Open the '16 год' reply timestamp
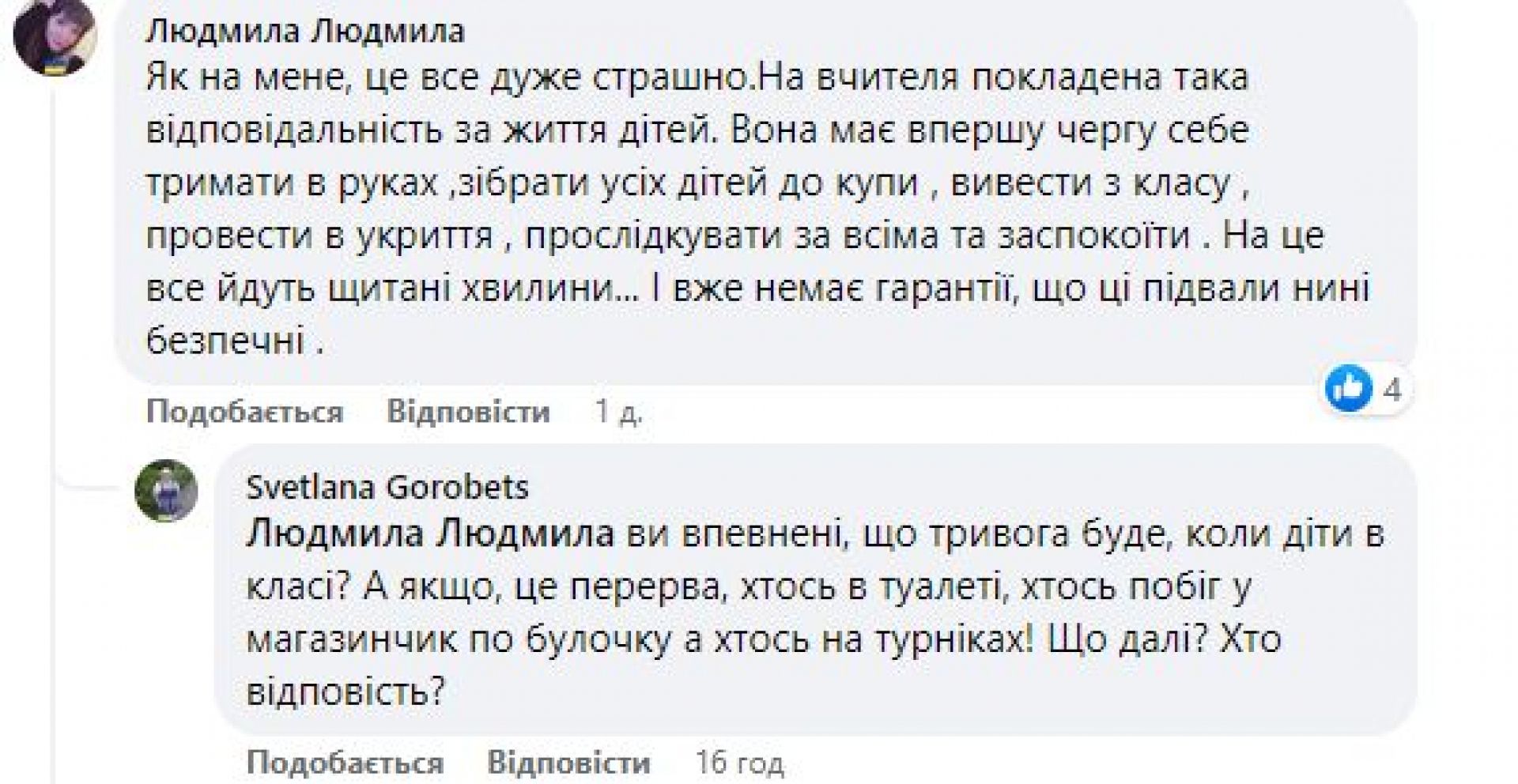1518x784 pixels. point(739,763)
